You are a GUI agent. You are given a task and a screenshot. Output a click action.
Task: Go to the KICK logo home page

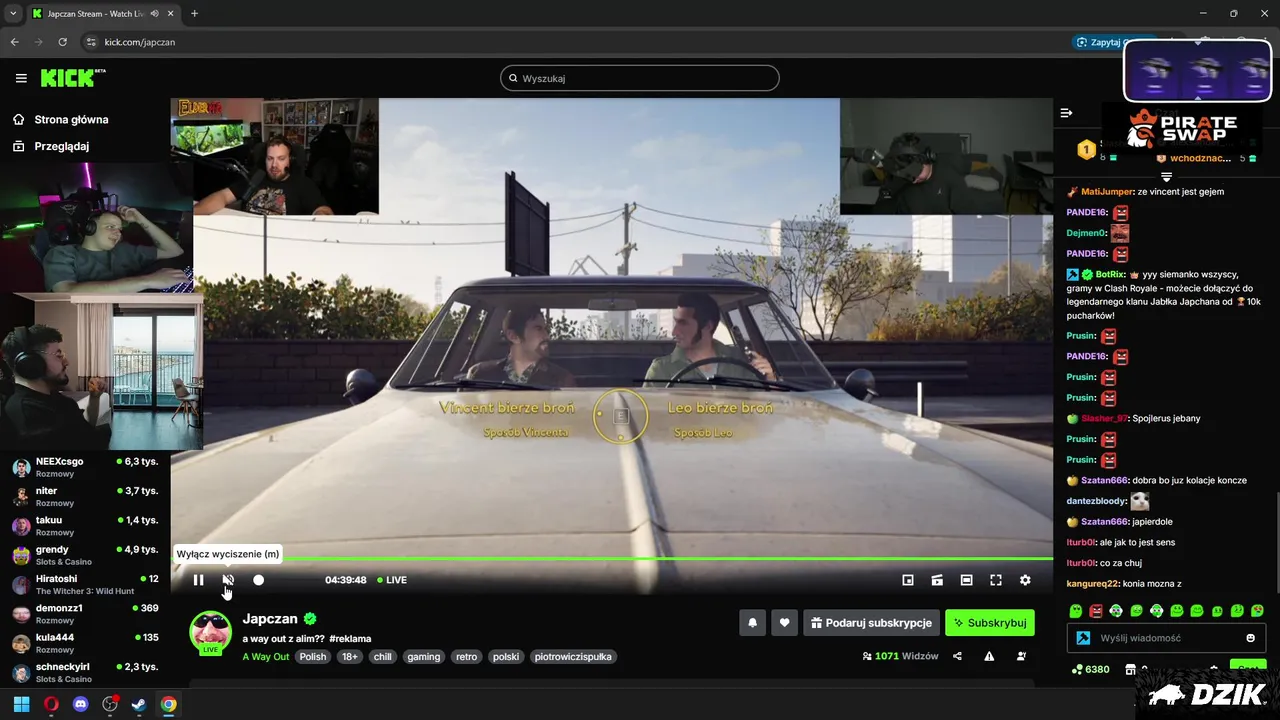(x=72, y=78)
